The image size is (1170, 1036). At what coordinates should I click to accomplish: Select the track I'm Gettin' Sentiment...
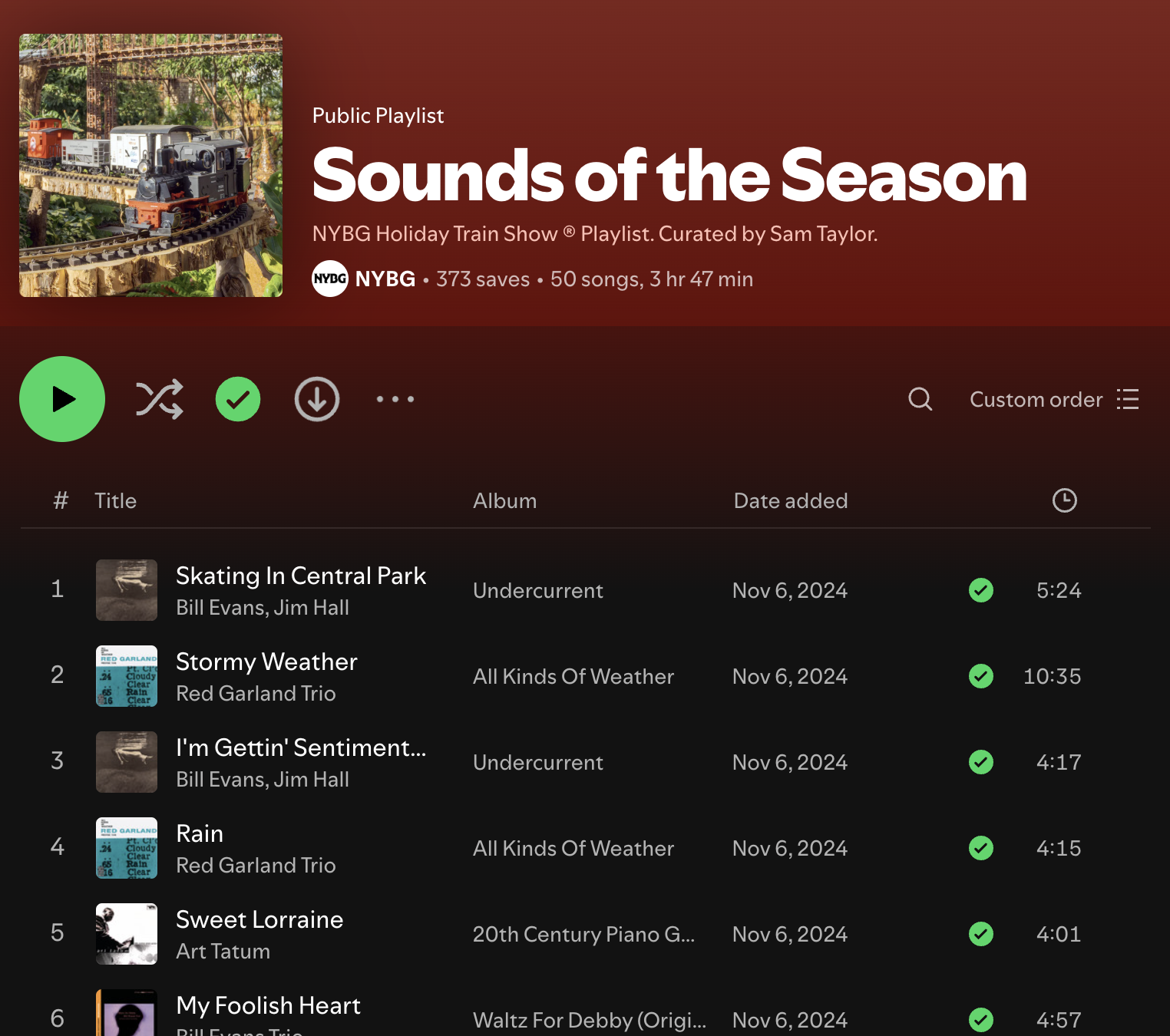point(301,747)
